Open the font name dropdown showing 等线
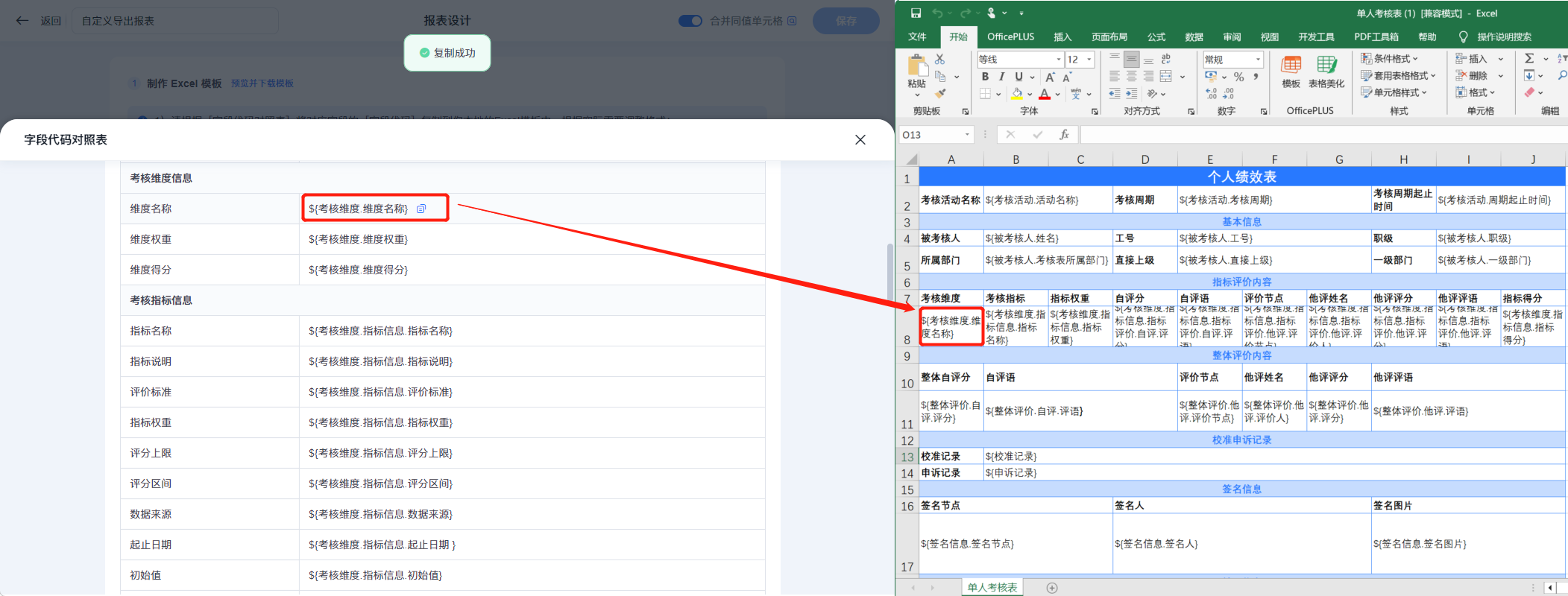Screen dimensions: 1568x596 pyautogui.click(x=1059, y=59)
